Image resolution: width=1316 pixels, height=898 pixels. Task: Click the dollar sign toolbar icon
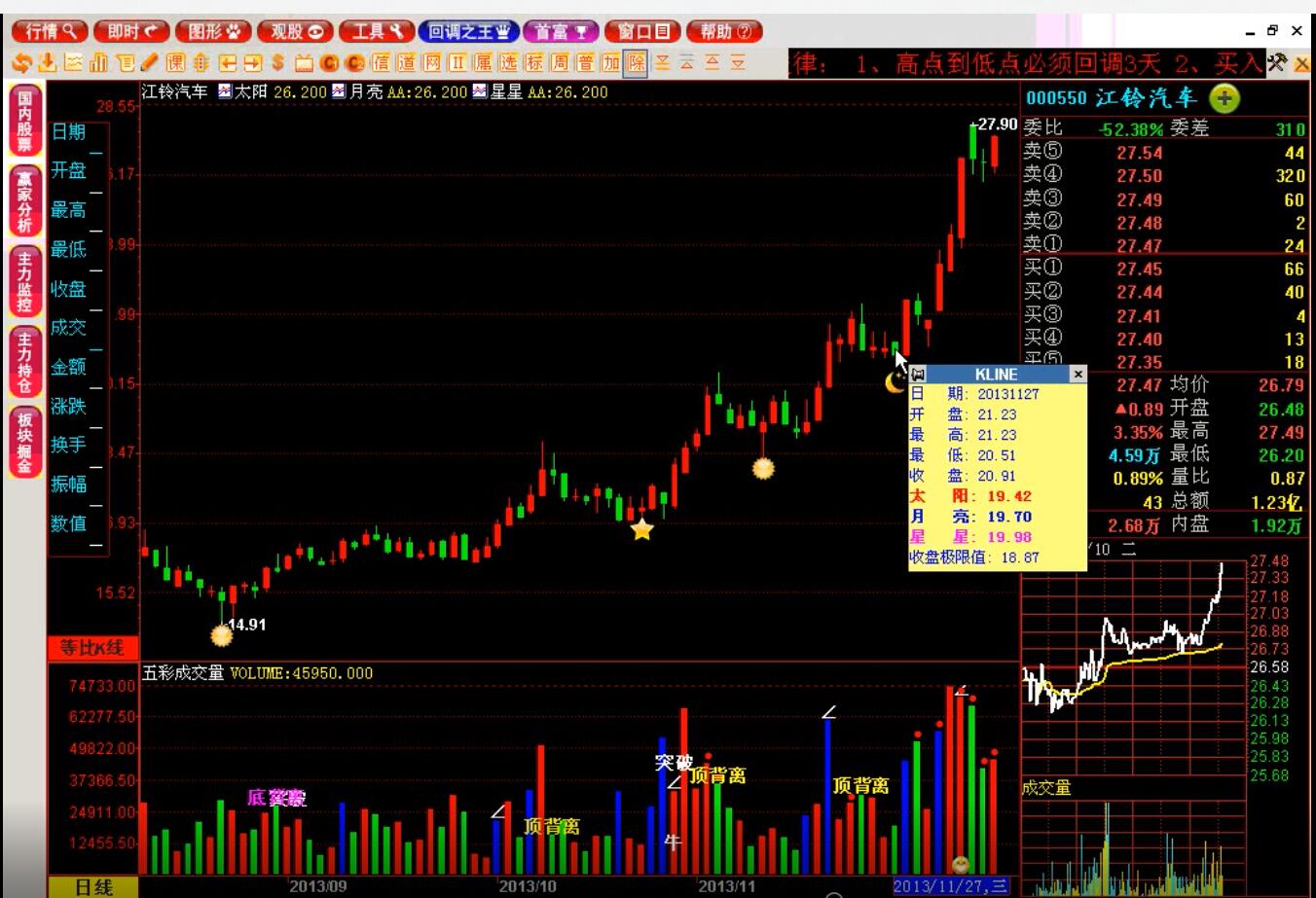277,63
